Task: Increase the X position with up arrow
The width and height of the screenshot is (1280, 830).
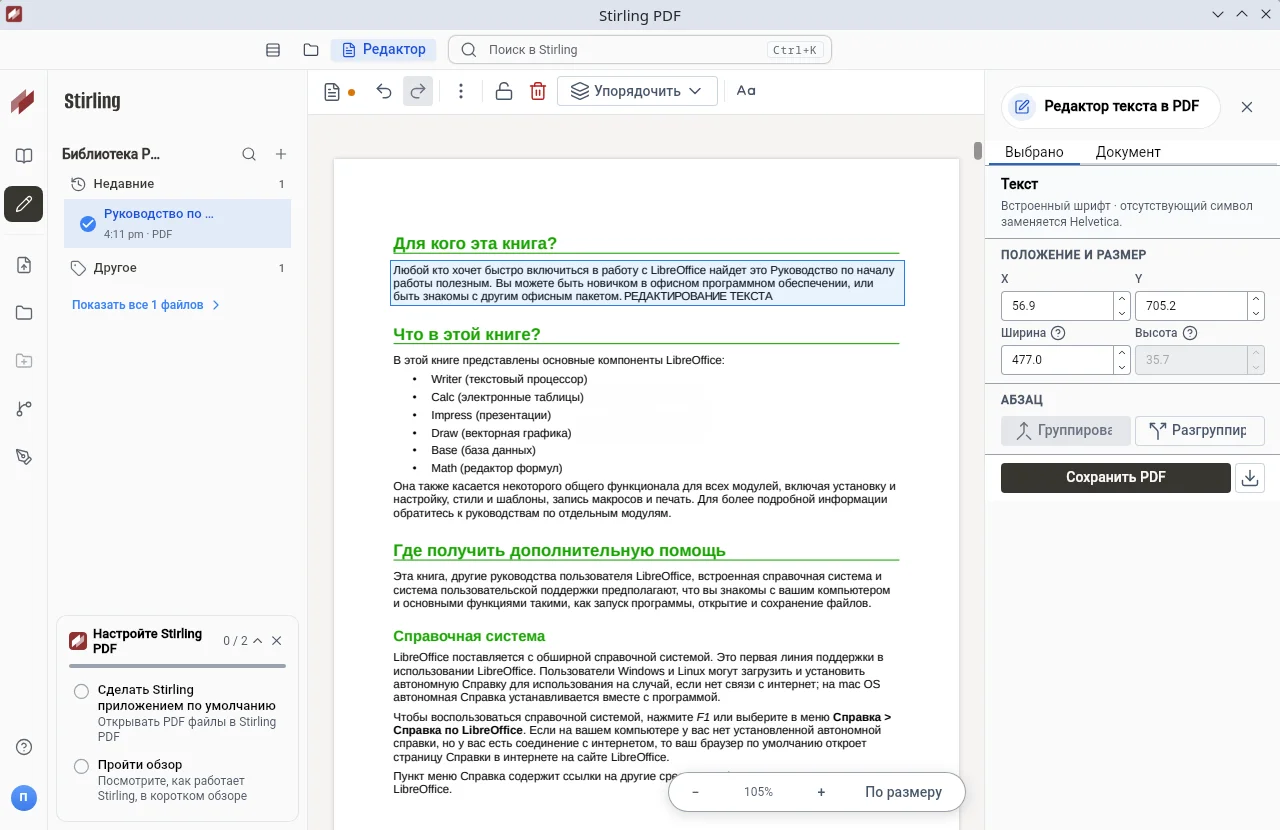Action: (x=1122, y=299)
